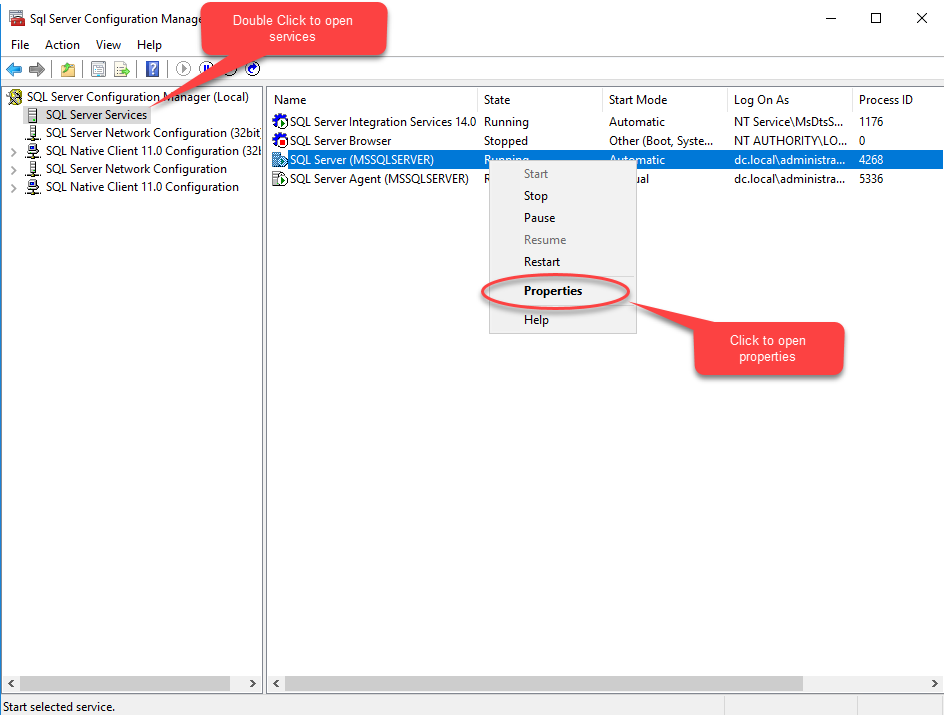Click the Start Service play toolbar icon

(183, 69)
